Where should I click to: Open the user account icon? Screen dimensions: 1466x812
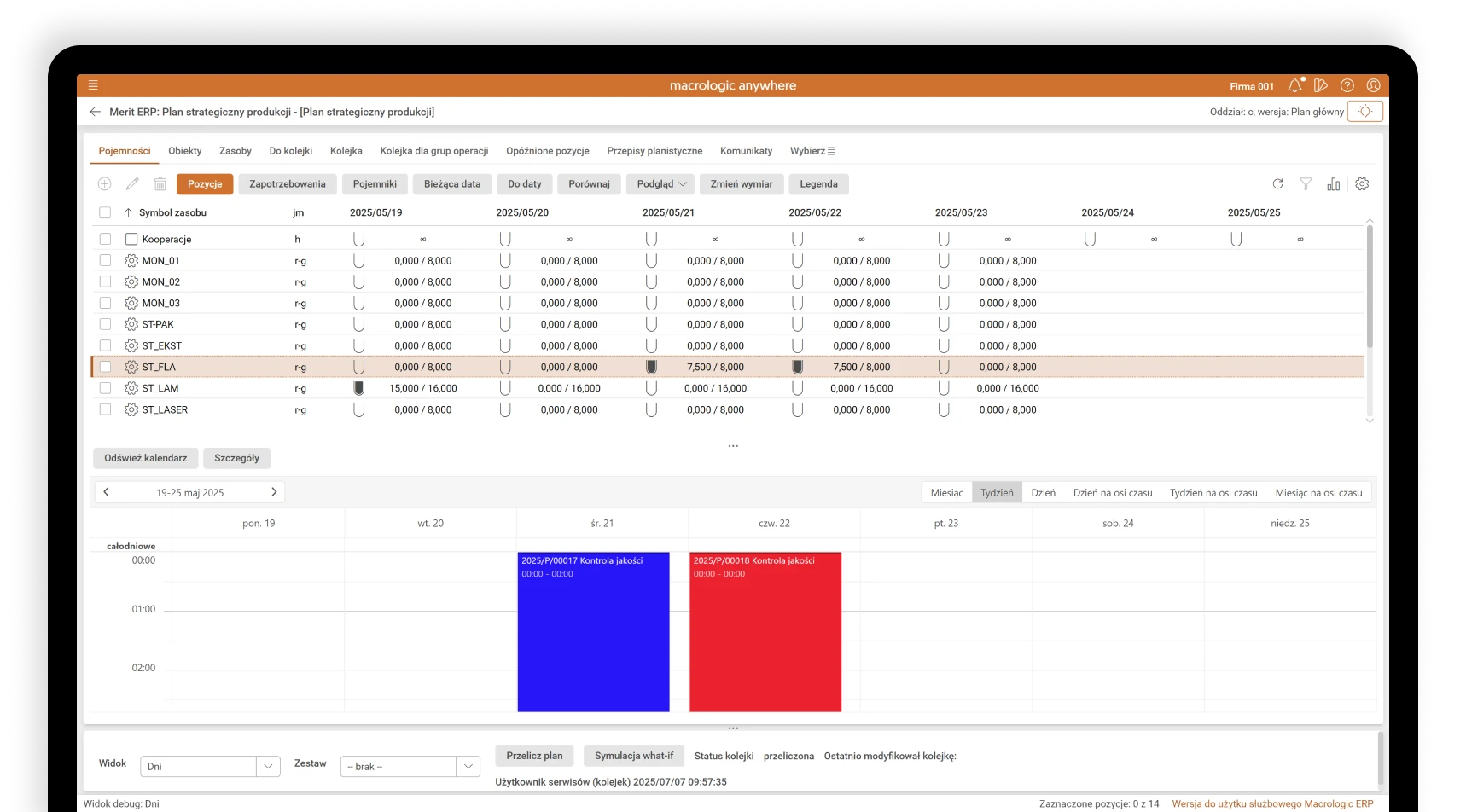[x=1373, y=85]
